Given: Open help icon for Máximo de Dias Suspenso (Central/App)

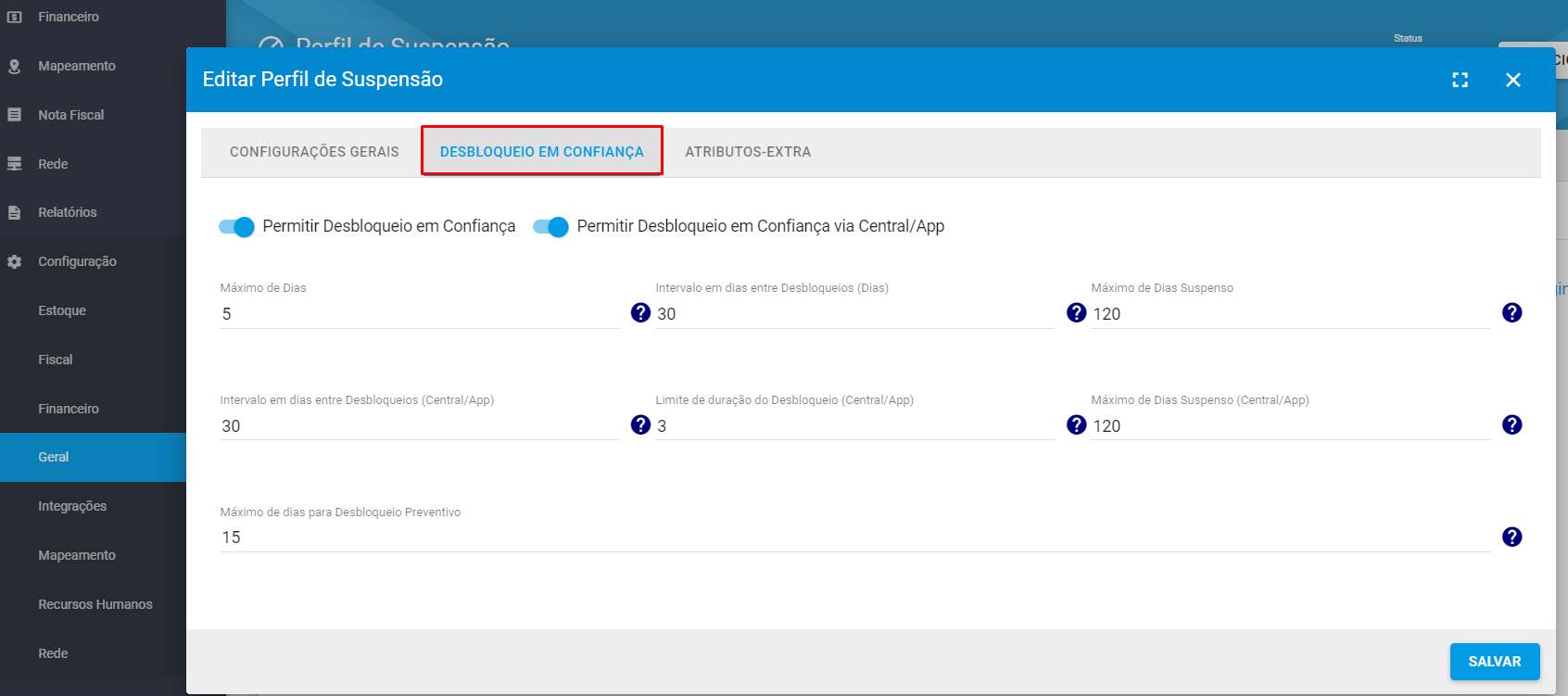Looking at the screenshot, I should click(1511, 424).
